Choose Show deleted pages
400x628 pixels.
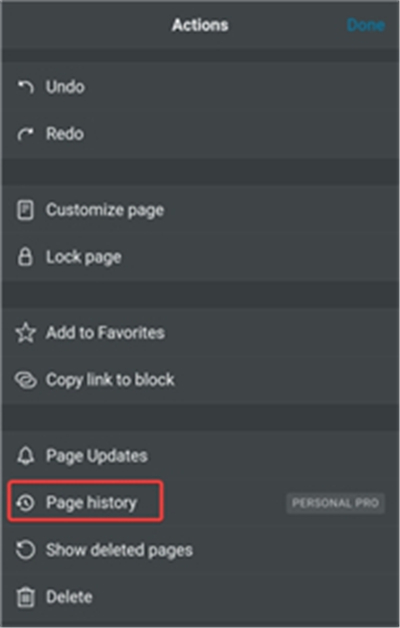click(200, 550)
